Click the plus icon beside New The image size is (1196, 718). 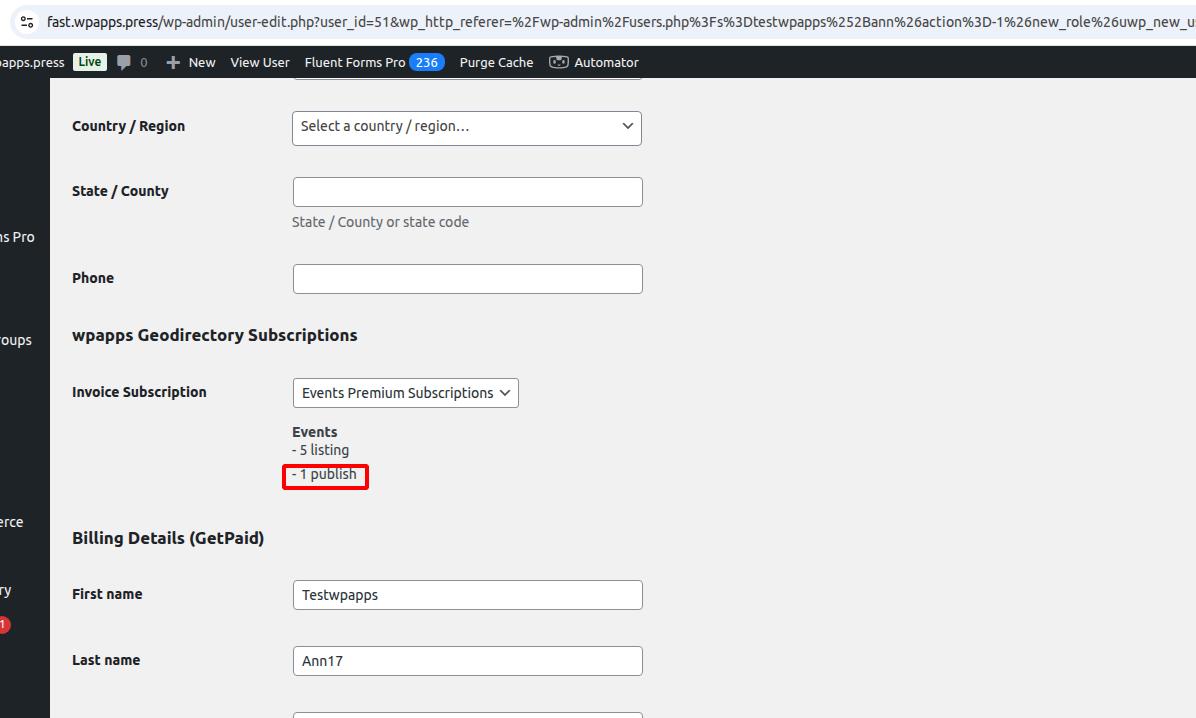coord(173,62)
